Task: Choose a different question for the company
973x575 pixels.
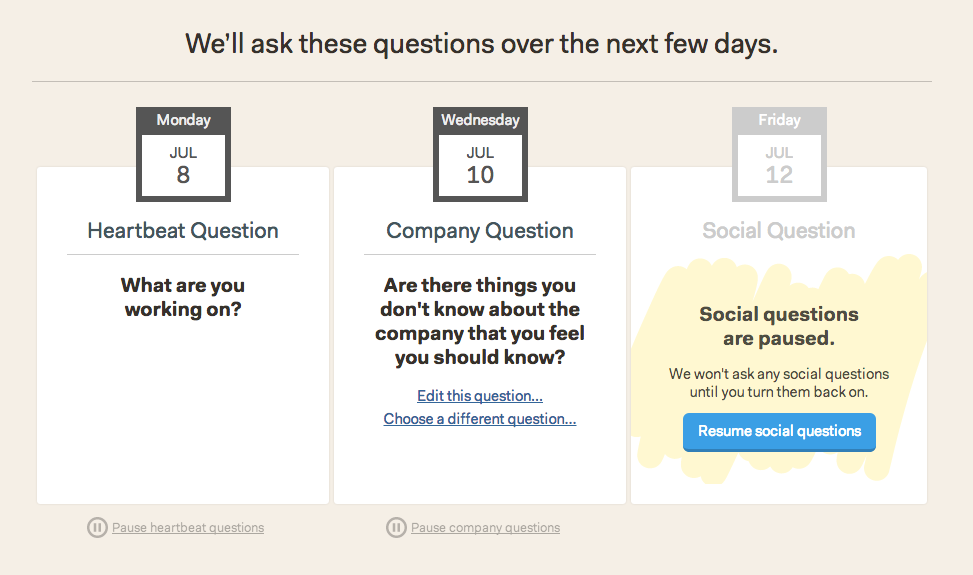Action: pos(480,419)
